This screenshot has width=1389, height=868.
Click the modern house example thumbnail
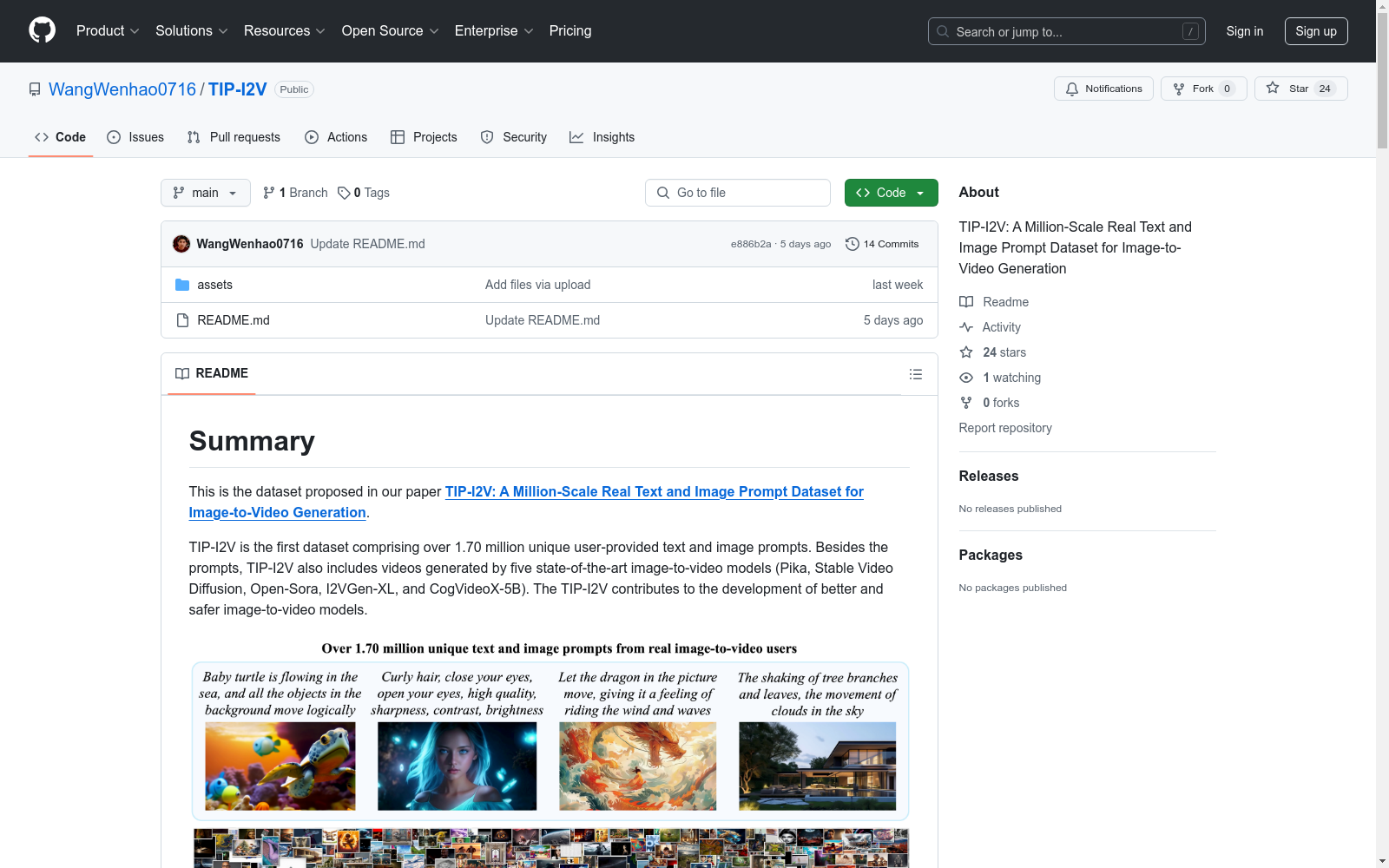(x=818, y=766)
